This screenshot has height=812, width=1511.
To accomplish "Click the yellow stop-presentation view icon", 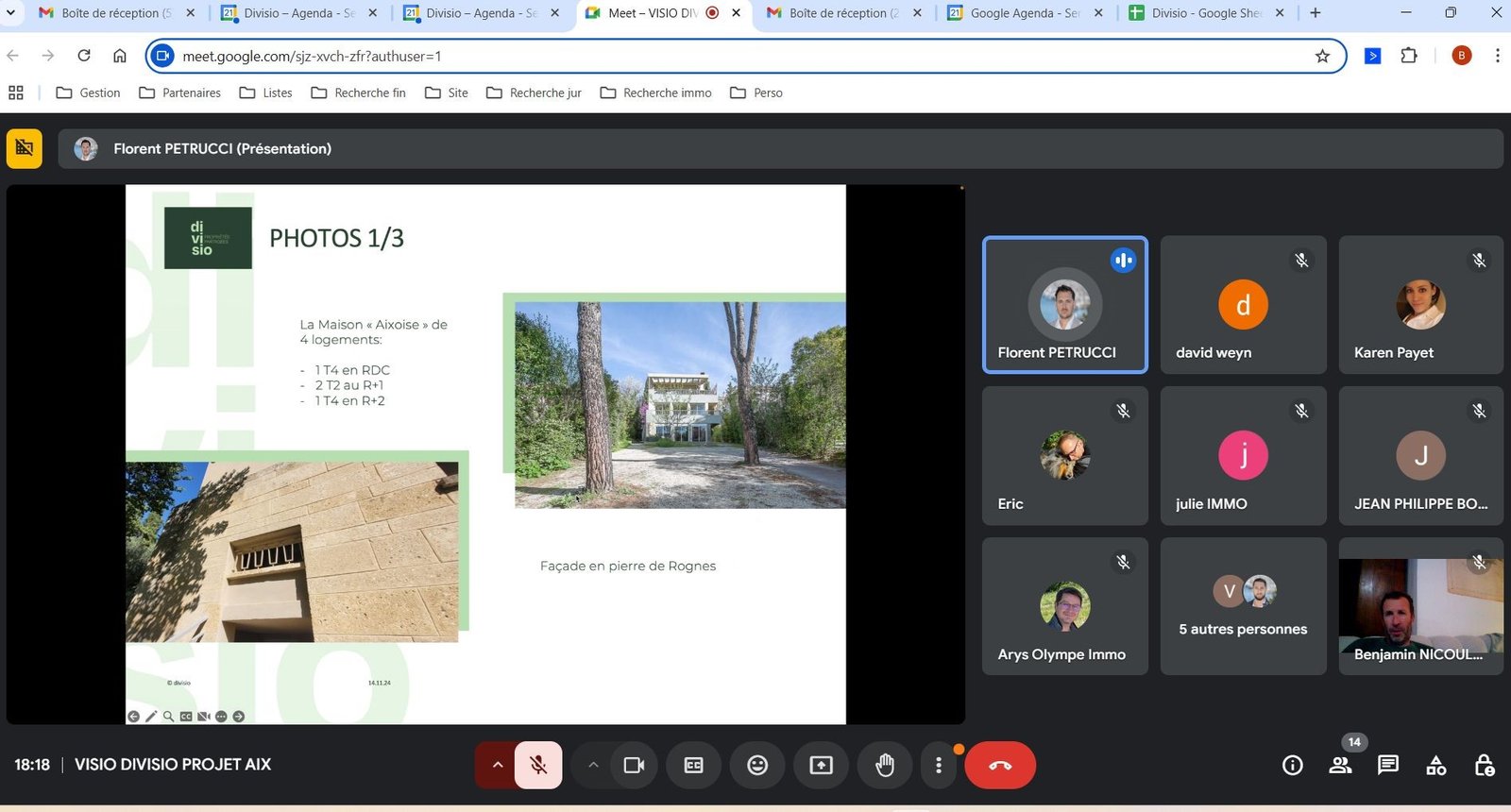I will (25, 148).
